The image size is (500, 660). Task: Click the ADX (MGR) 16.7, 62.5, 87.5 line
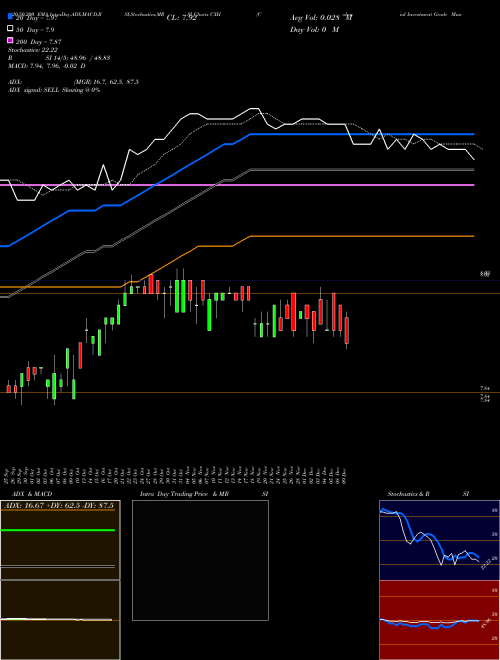pos(73,82)
